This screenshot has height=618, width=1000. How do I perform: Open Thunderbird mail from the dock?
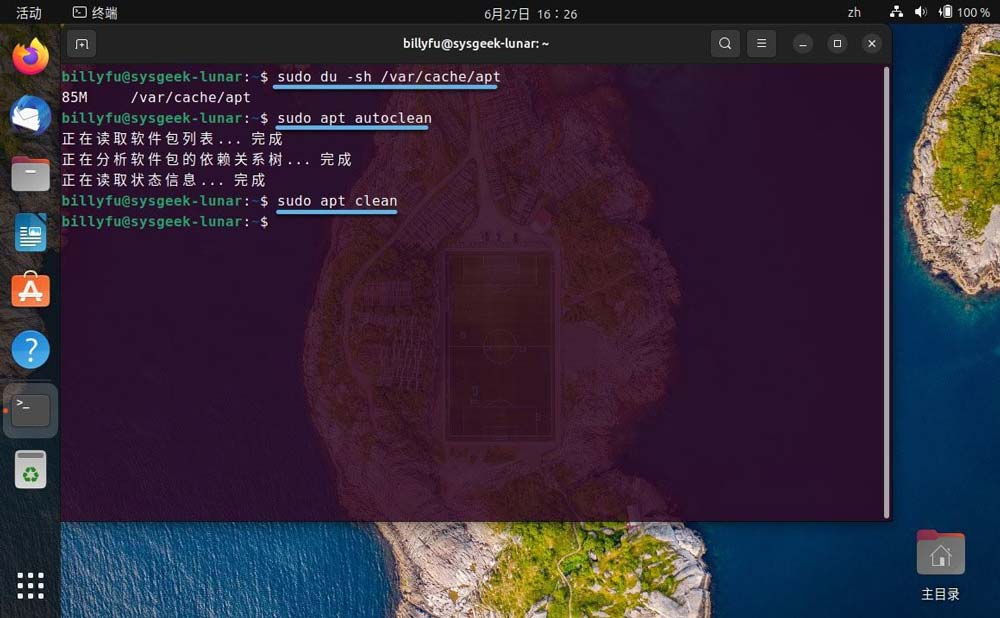[31, 116]
